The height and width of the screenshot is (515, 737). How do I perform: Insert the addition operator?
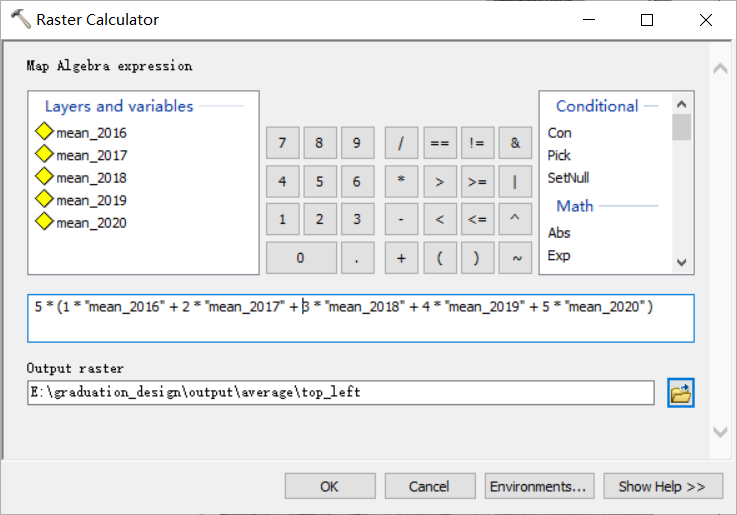click(x=401, y=258)
